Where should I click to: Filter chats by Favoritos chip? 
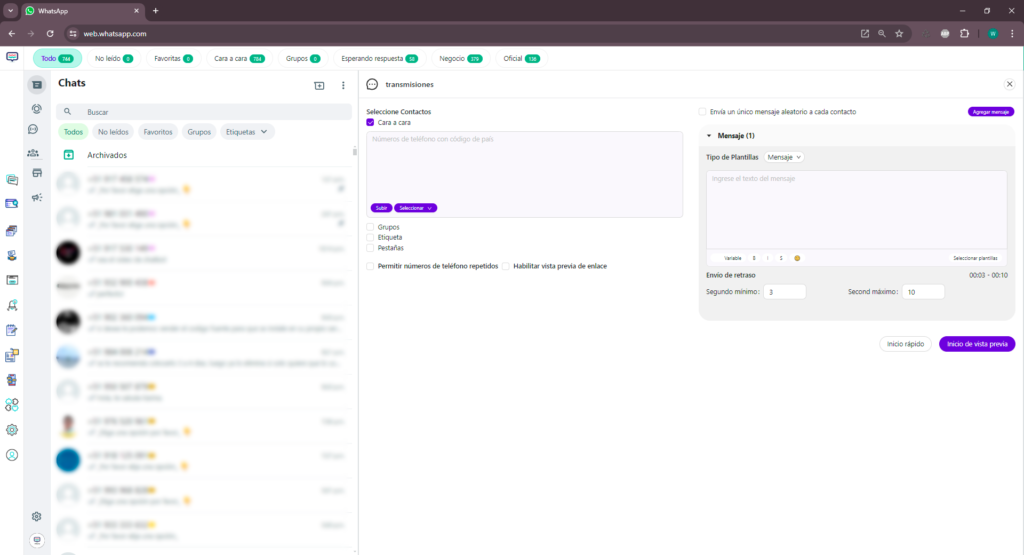tap(158, 132)
